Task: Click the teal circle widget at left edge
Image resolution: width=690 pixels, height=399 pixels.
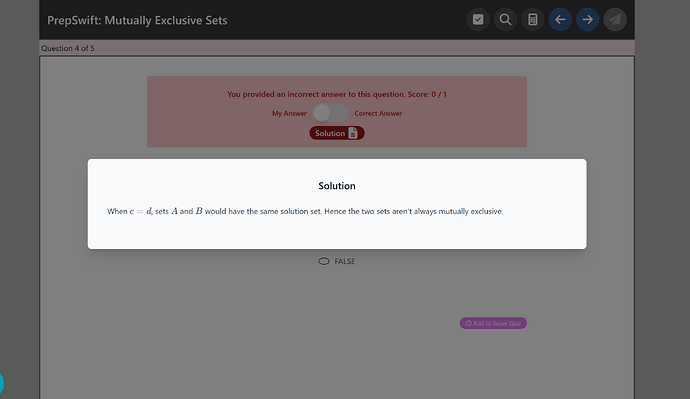Action: coord(1,383)
